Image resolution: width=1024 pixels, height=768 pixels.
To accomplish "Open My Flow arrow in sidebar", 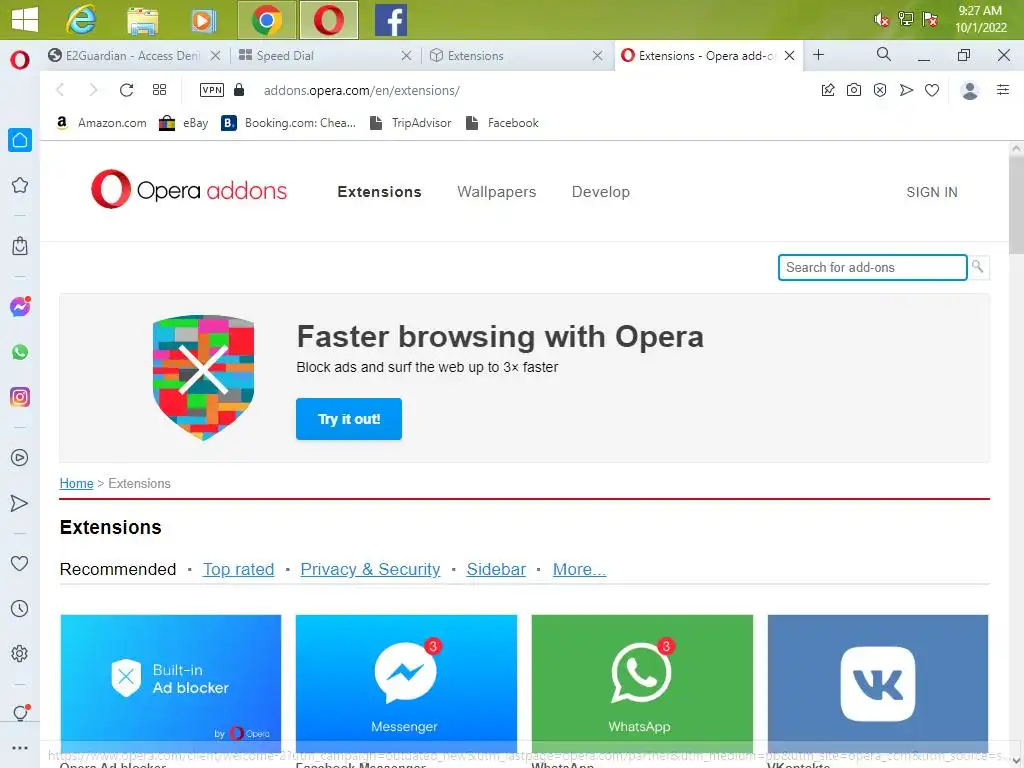I will coord(20,503).
